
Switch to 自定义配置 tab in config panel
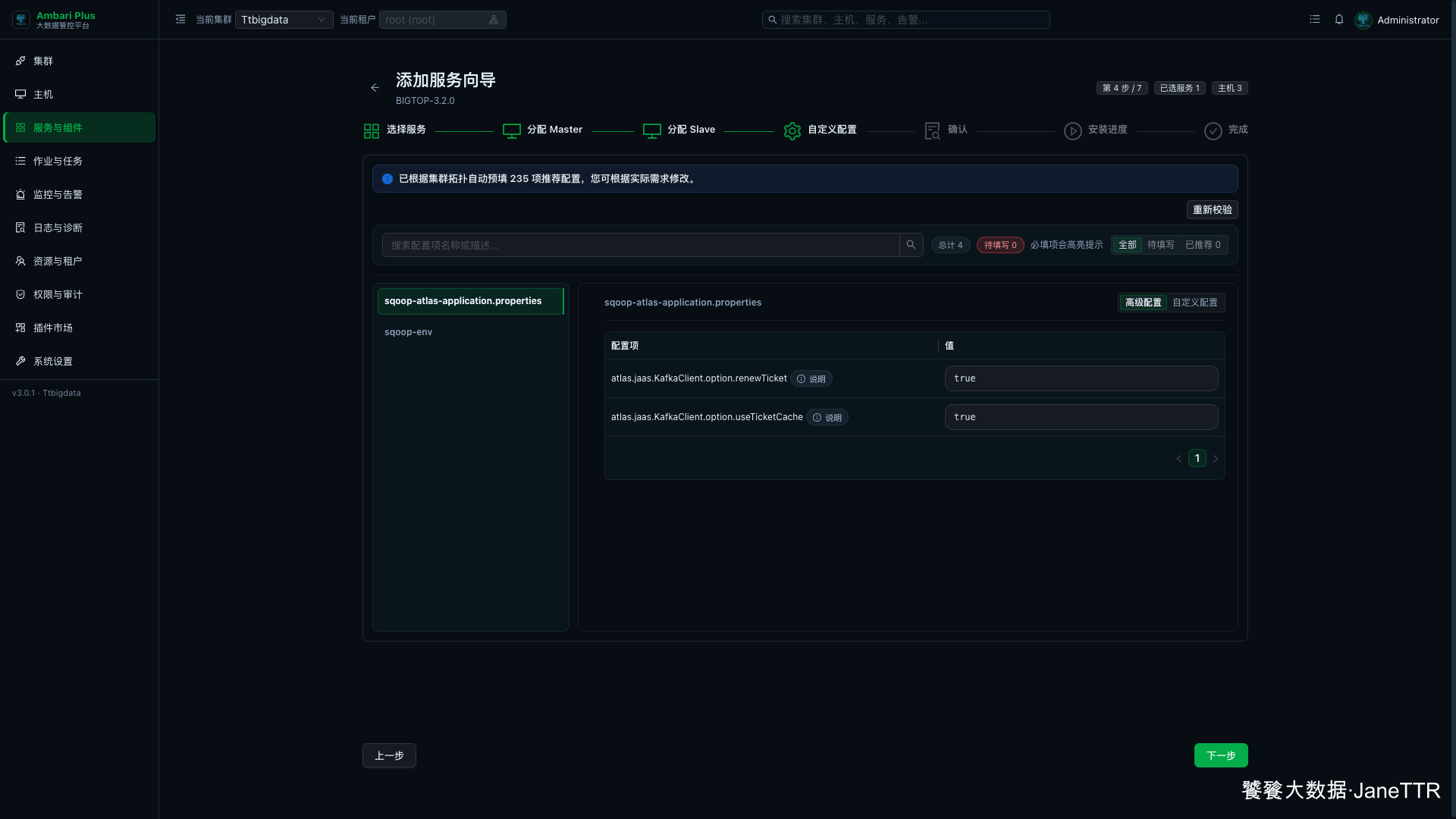(1195, 303)
